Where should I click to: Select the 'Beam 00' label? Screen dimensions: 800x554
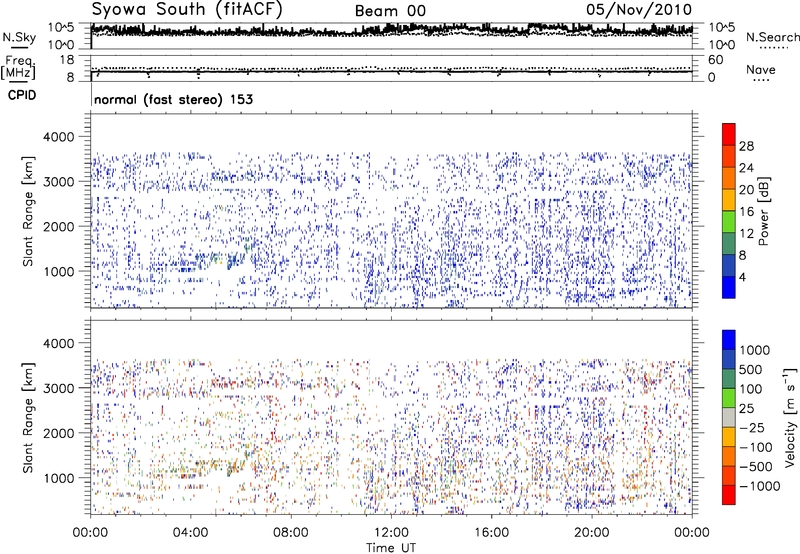tap(390, 11)
